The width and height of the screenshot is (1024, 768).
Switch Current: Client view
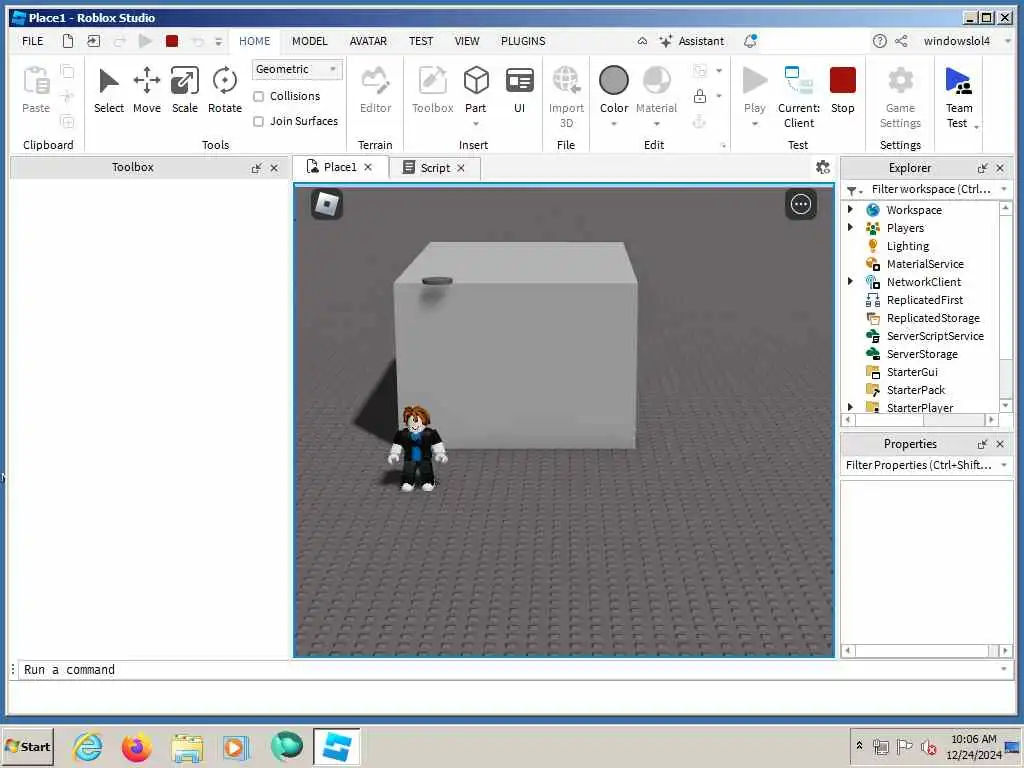(x=799, y=97)
